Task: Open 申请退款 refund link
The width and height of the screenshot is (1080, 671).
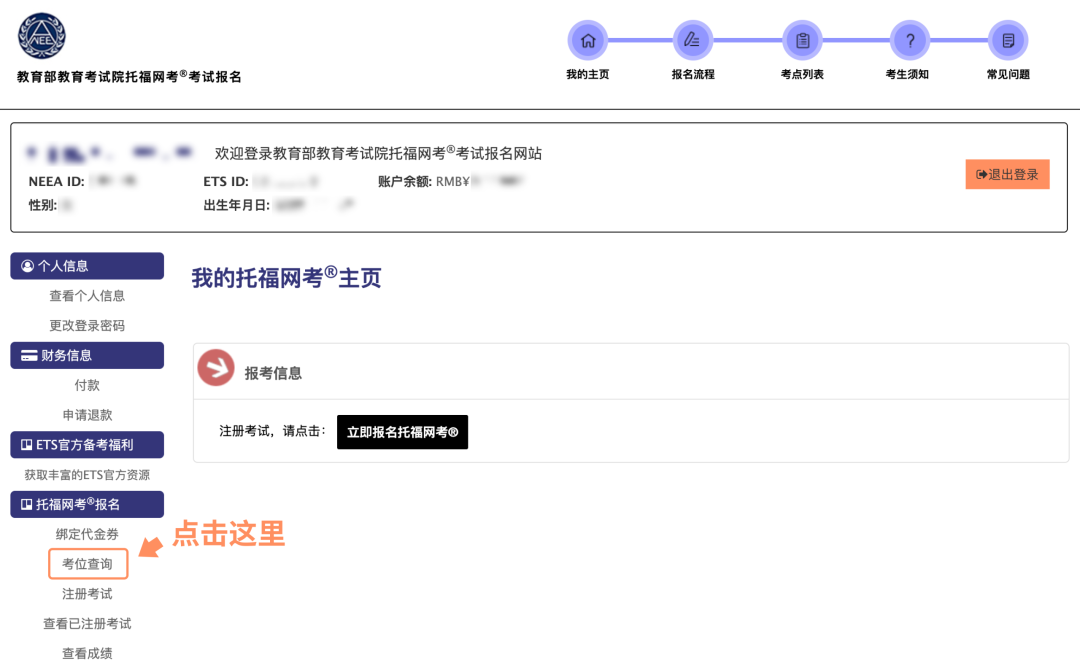Action: coord(87,415)
